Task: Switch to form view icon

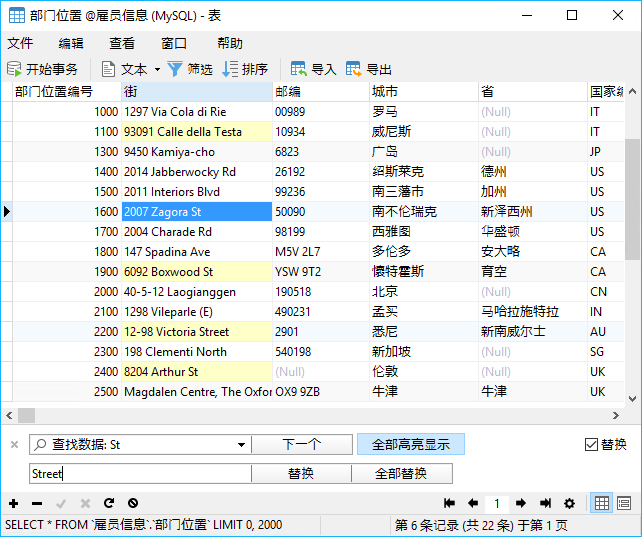Action: (x=624, y=503)
